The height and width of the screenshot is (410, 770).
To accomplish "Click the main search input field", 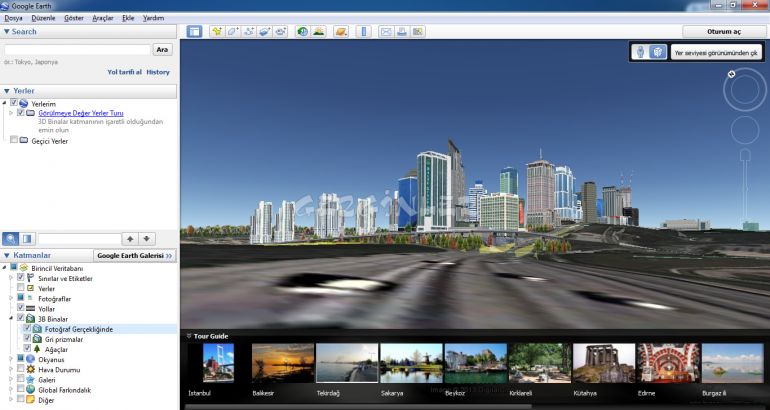I will click(x=77, y=50).
